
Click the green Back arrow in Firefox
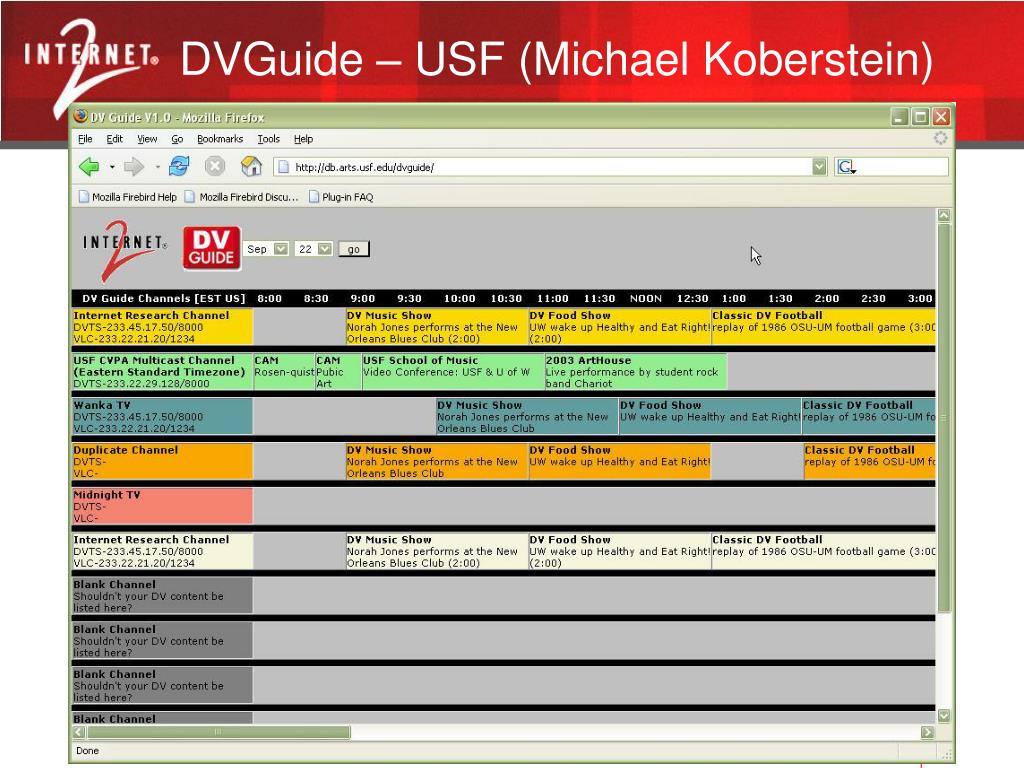coord(89,167)
